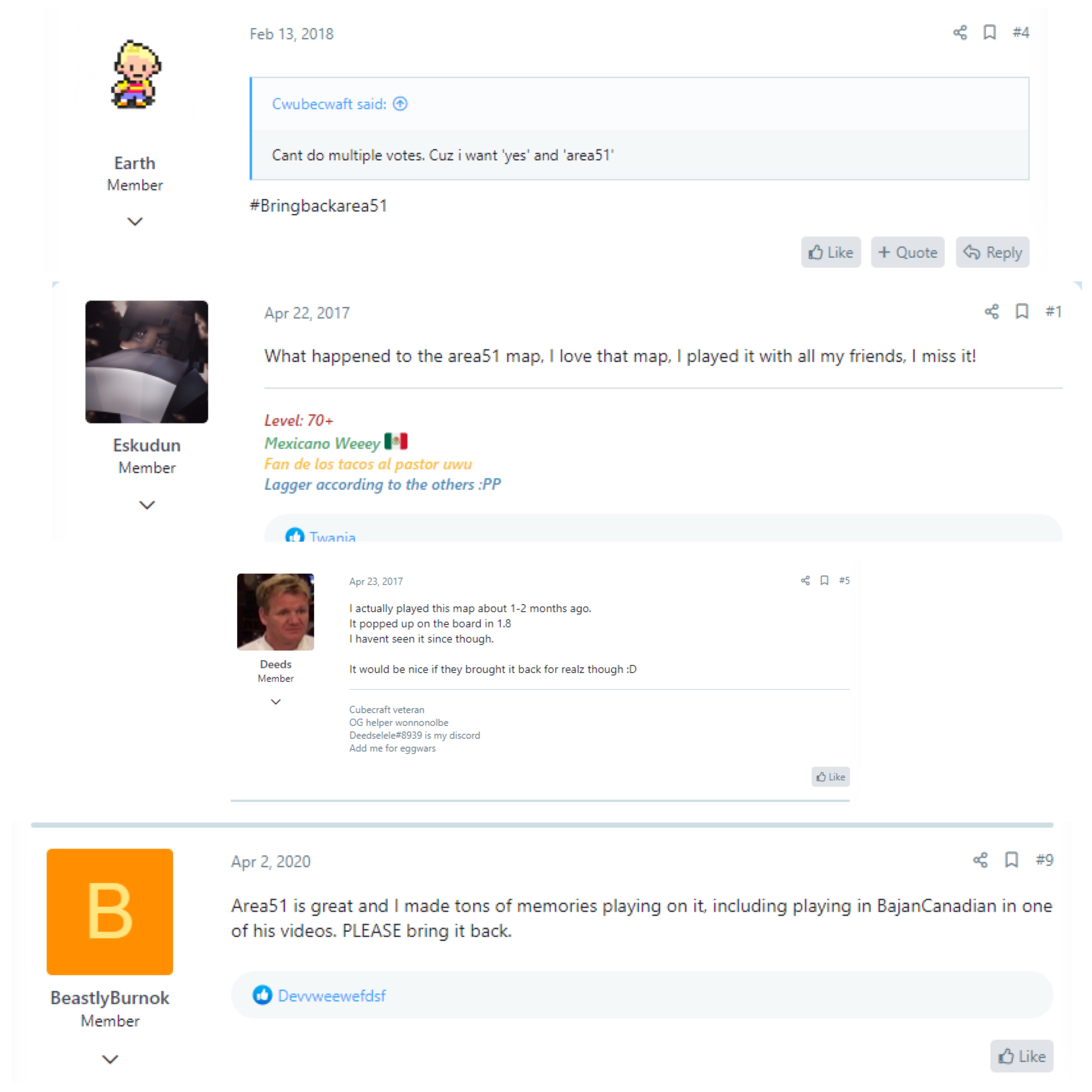Image resolution: width=1092 pixels, height=1092 pixels.
Task: Expand Eskudun's member info chevron
Action: click(147, 505)
